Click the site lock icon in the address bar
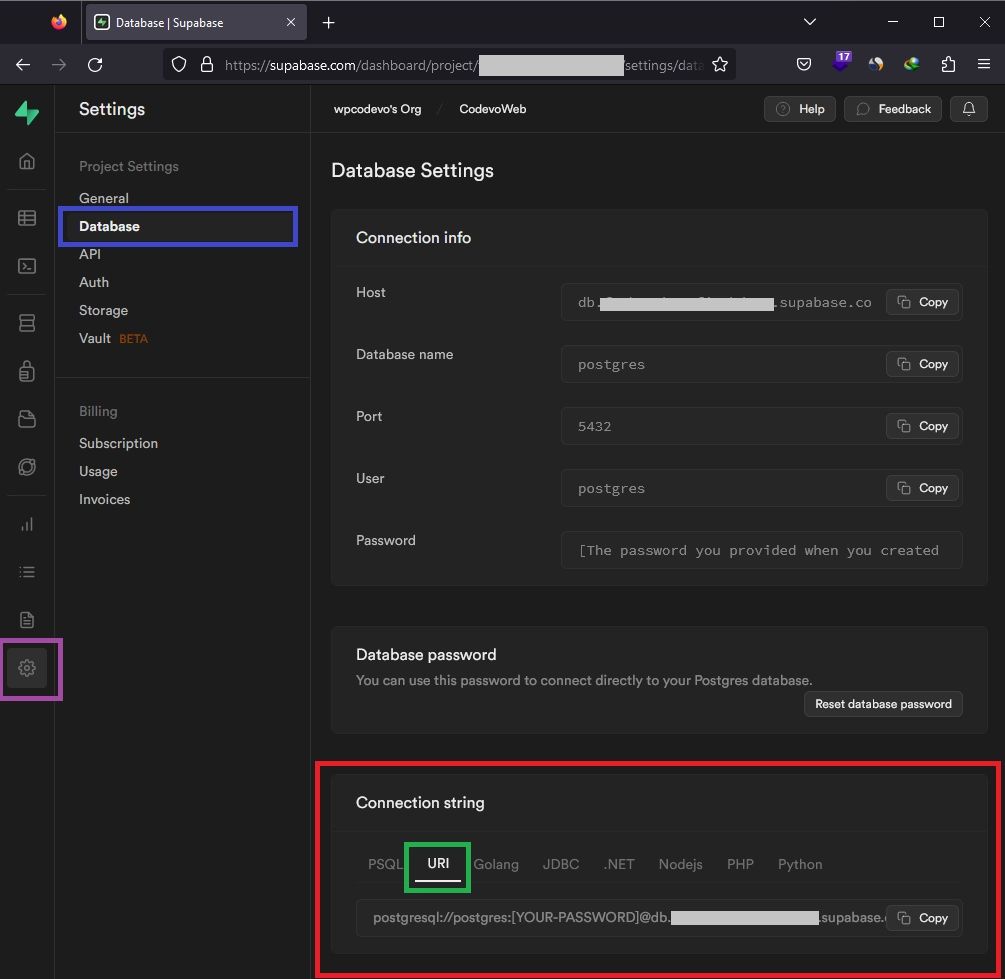 point(207,65)
